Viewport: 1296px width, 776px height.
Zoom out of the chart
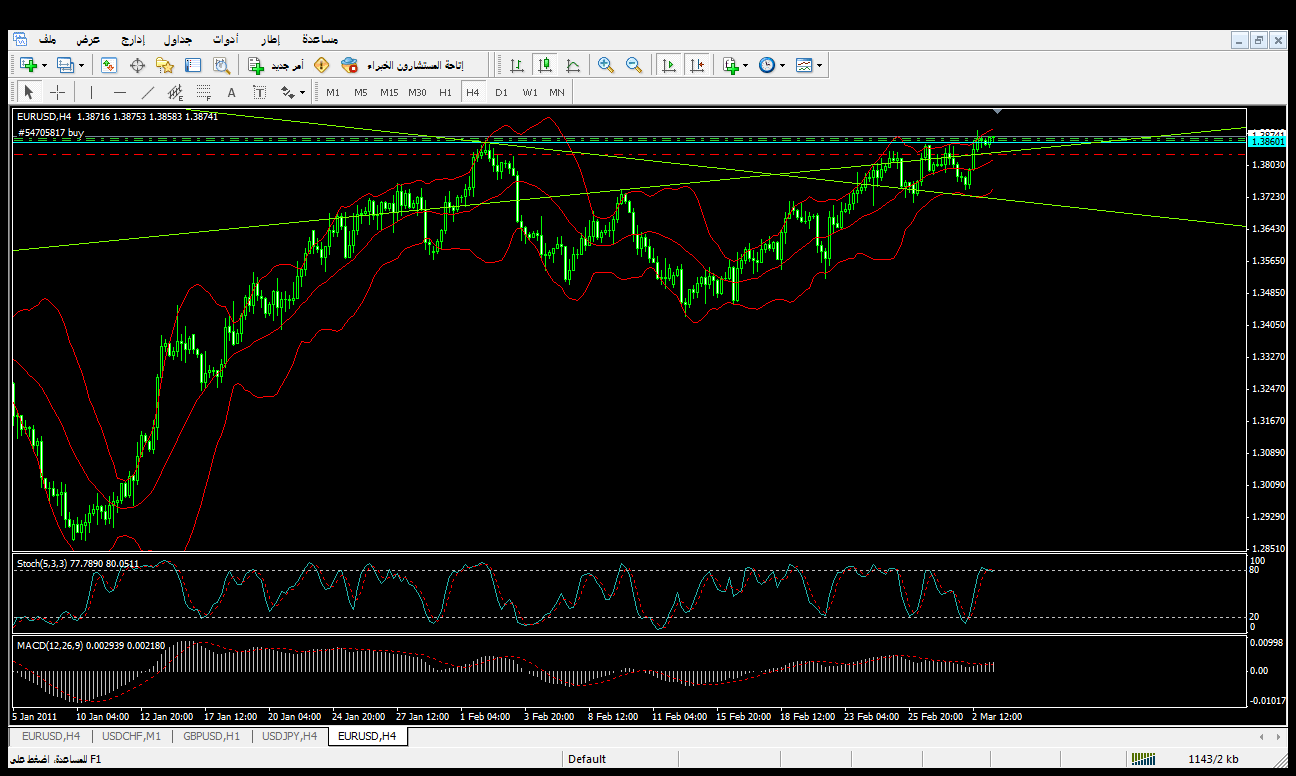[633, 65]
